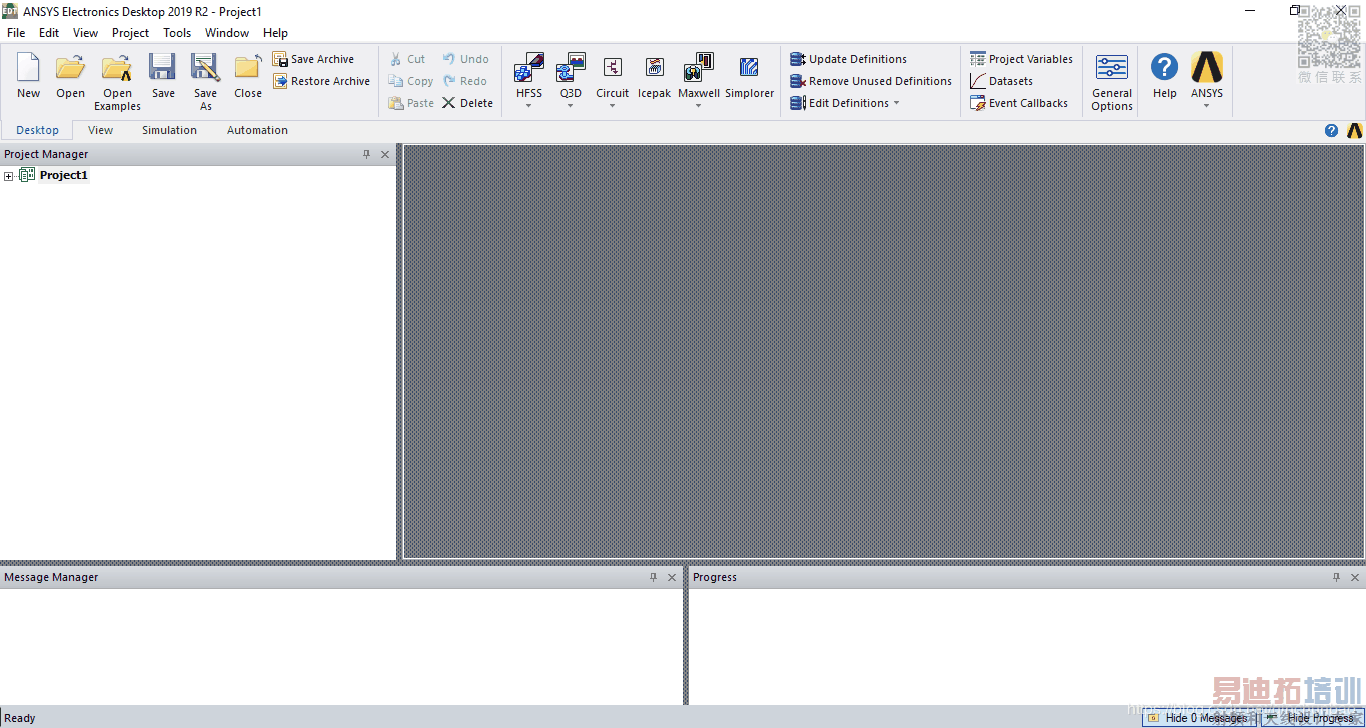The width and height of the screenshot is (1366, 728).
Task: Select Restore Archive in the ribbon
Action: point(321,81)
